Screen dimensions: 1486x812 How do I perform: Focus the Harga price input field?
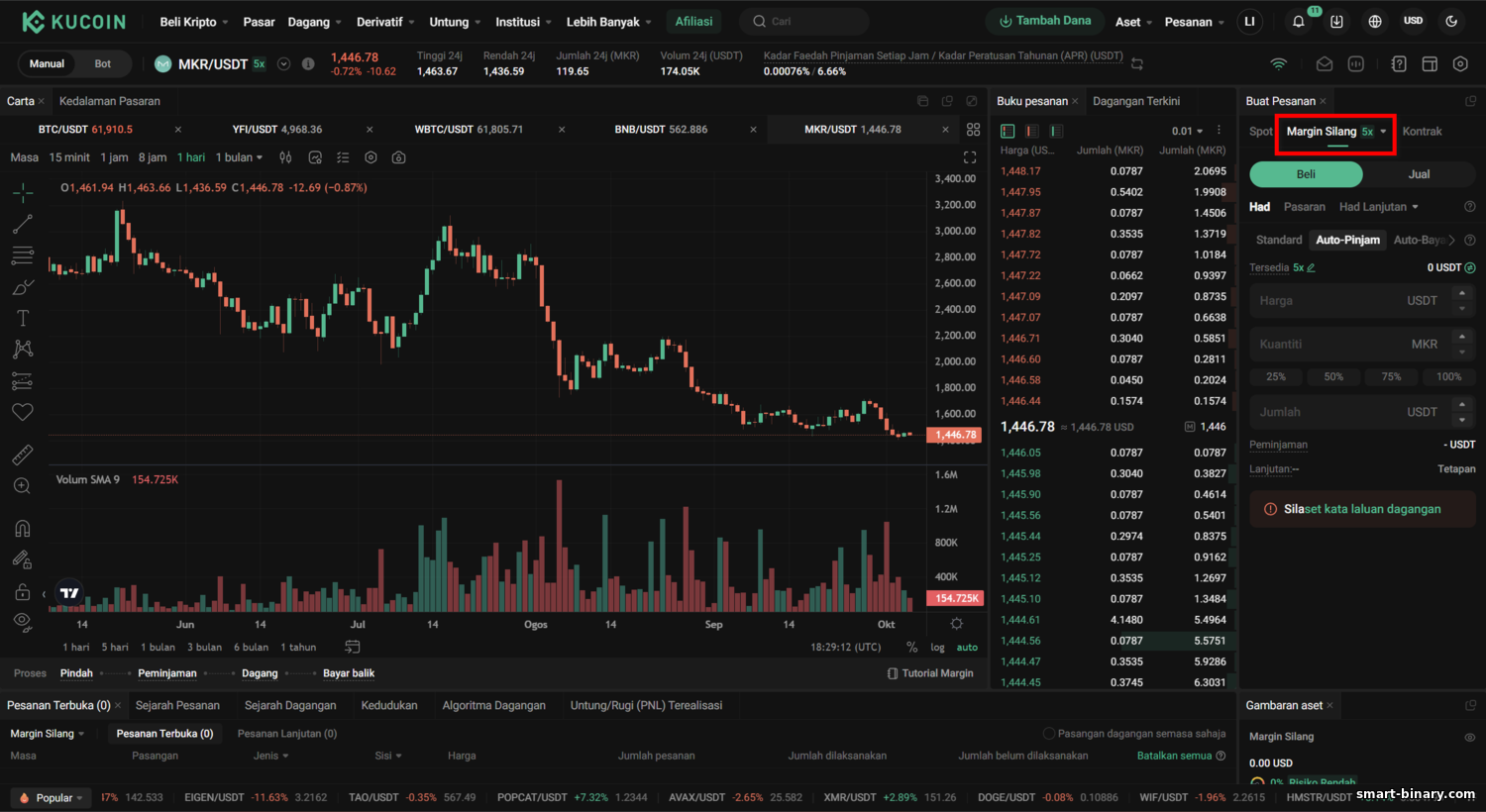point(1362,301)
